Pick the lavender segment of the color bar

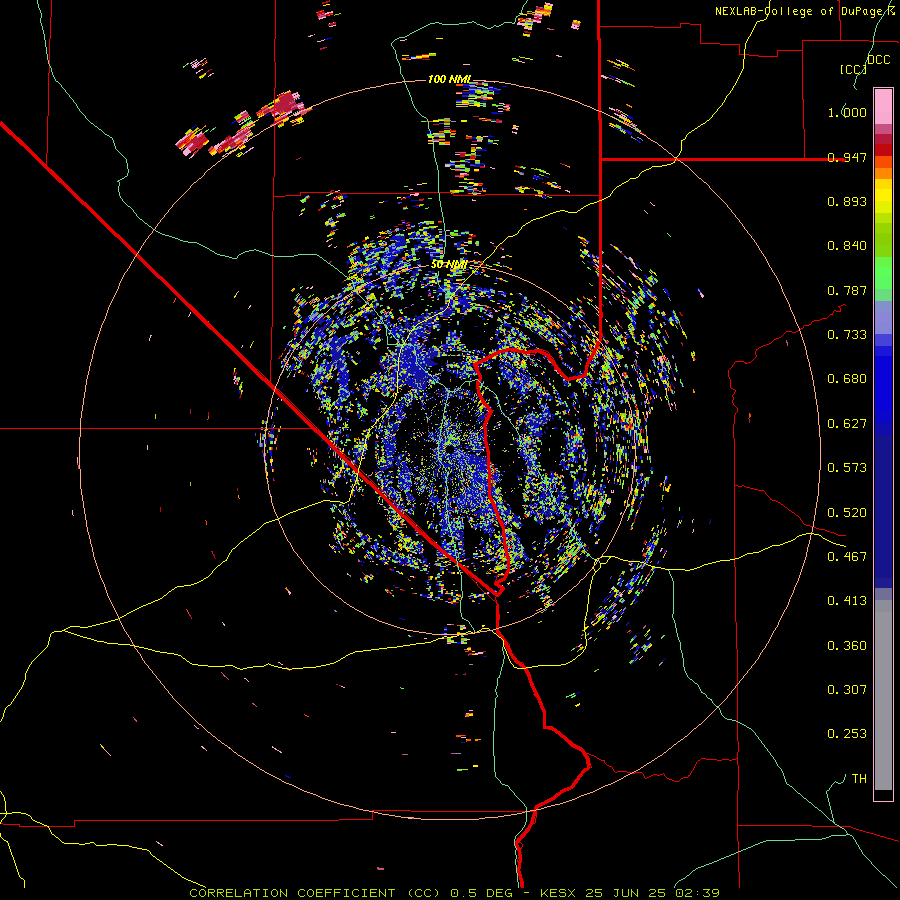tap(883, 317)
